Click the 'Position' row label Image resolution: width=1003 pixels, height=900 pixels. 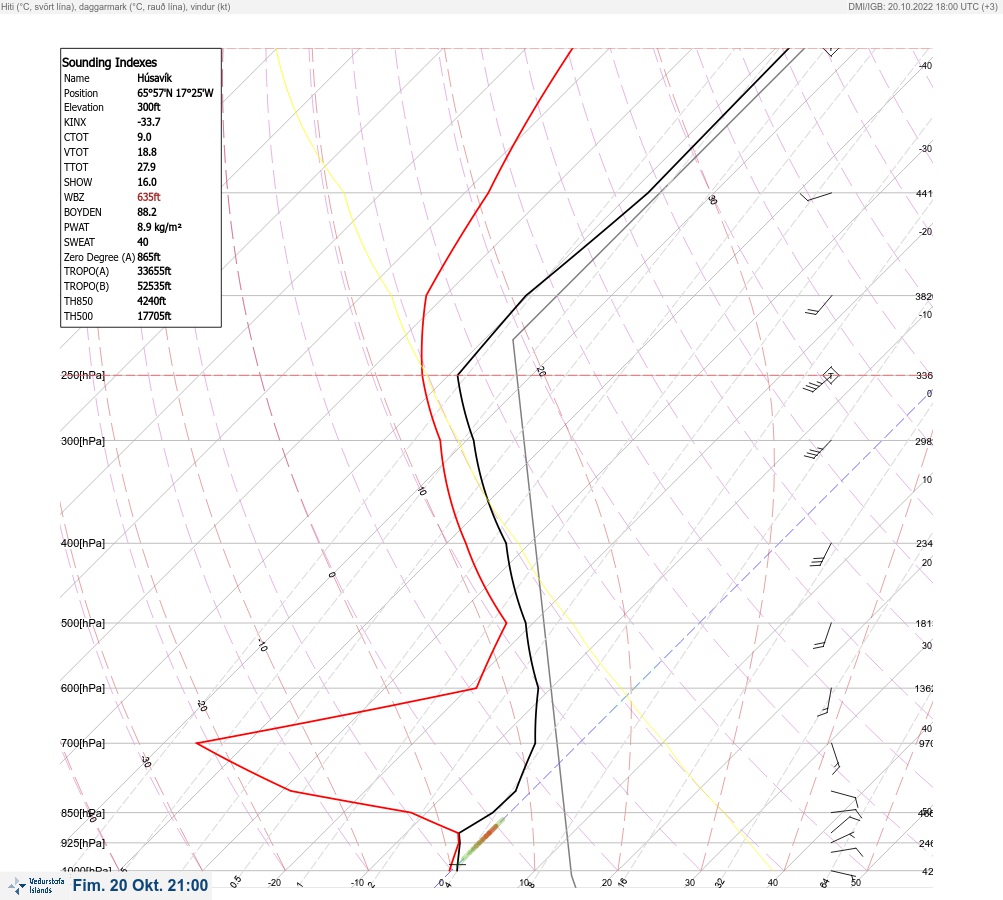pyautogui.click(x=81, y=93)
